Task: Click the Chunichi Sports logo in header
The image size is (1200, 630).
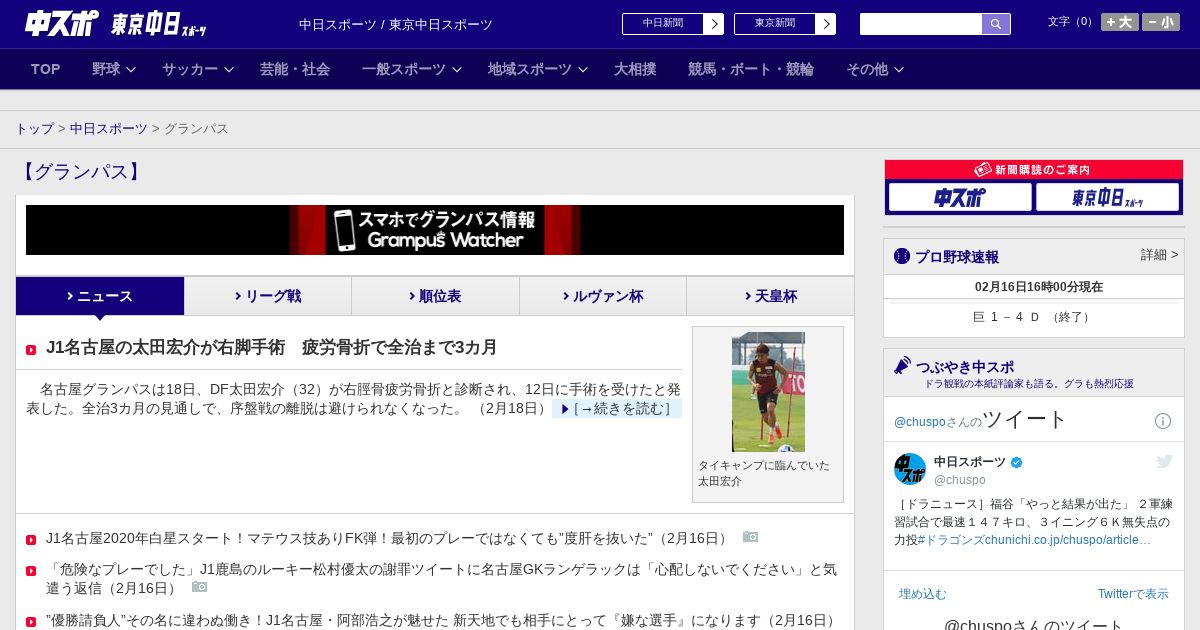Action: click(62, 23)
